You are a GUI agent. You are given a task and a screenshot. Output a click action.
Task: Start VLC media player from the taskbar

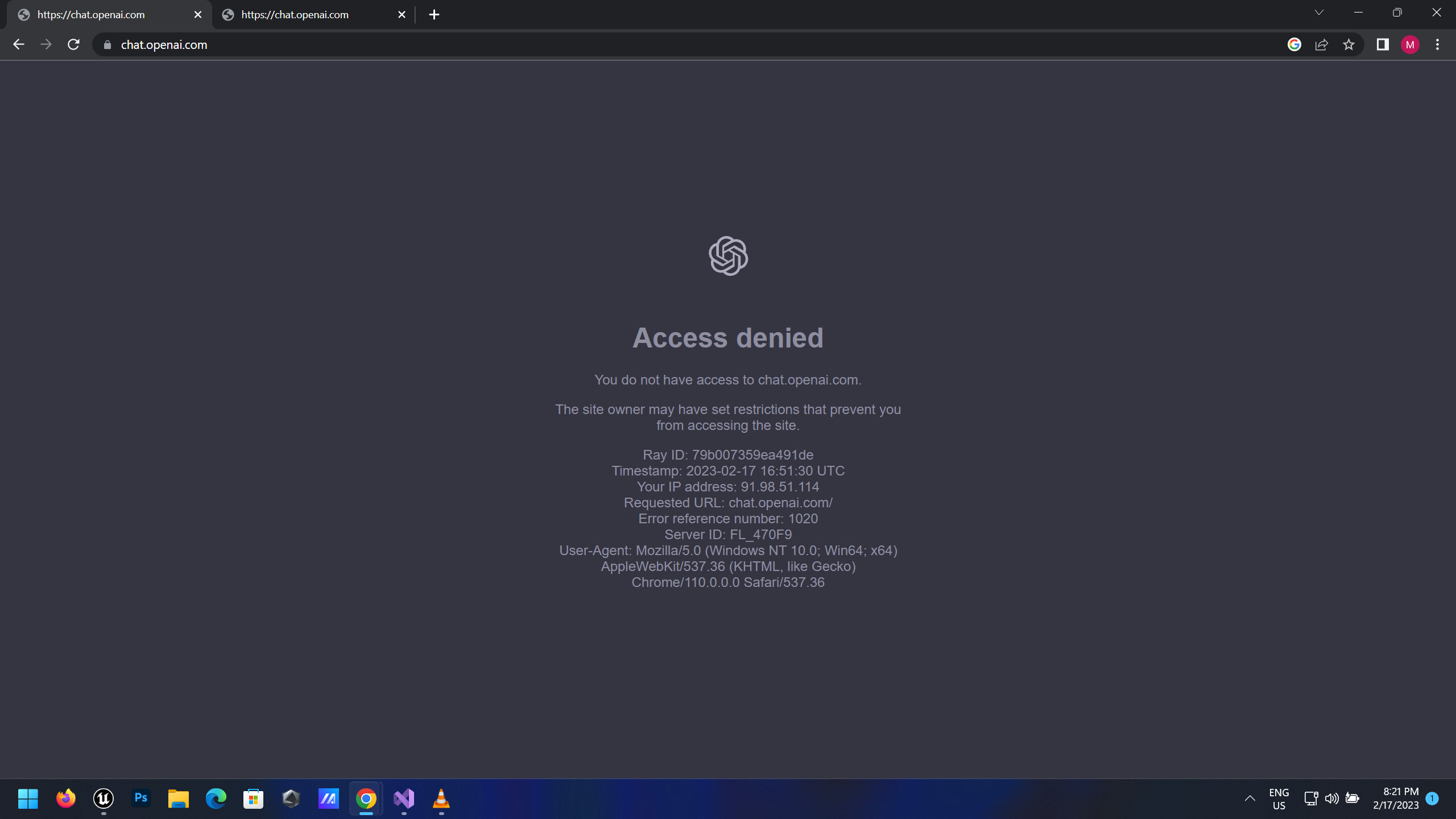(441, 799)
